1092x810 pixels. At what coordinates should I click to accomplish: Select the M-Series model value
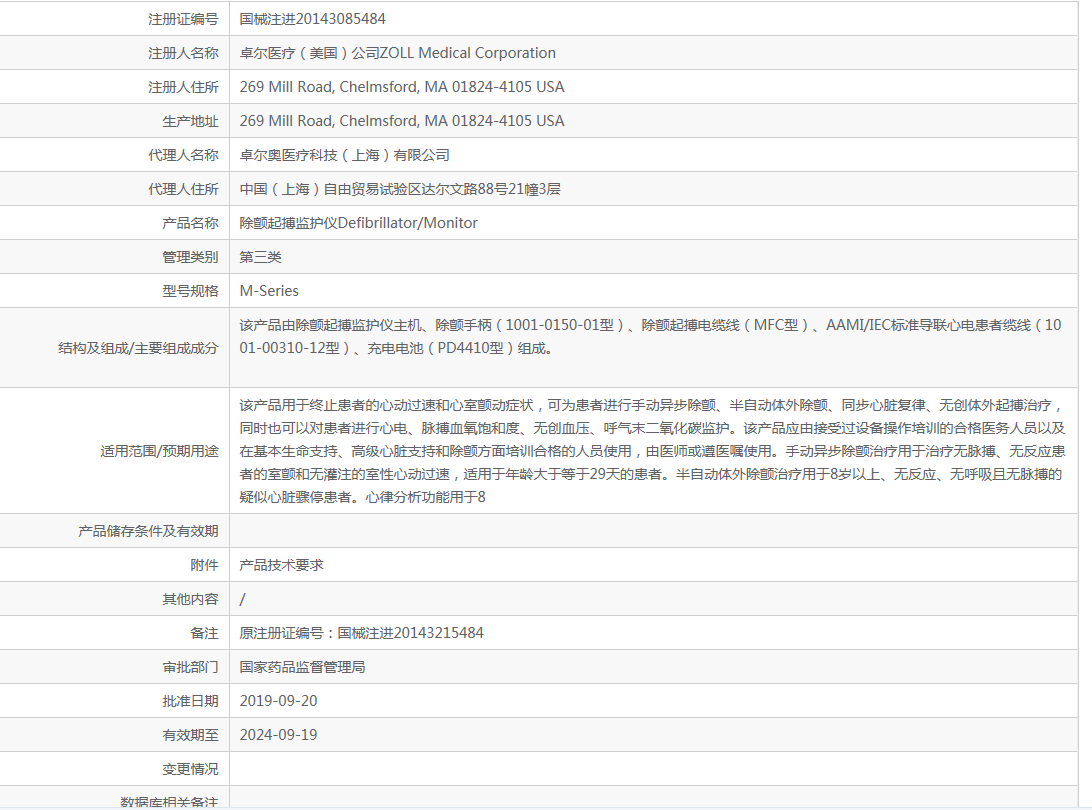tap(269, 291)
